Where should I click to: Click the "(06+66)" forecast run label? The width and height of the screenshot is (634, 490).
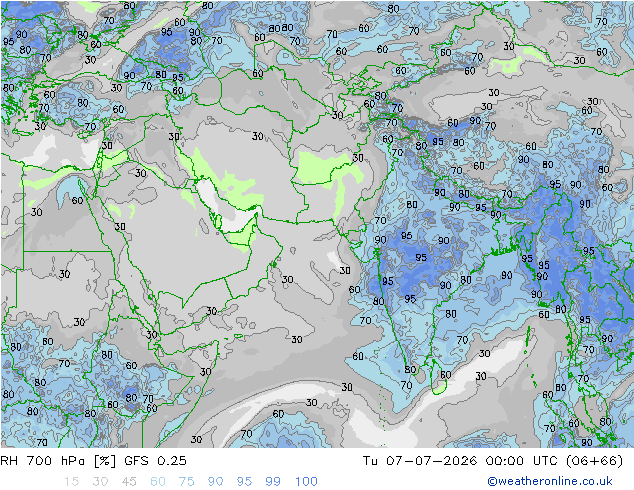coord(594,461)
